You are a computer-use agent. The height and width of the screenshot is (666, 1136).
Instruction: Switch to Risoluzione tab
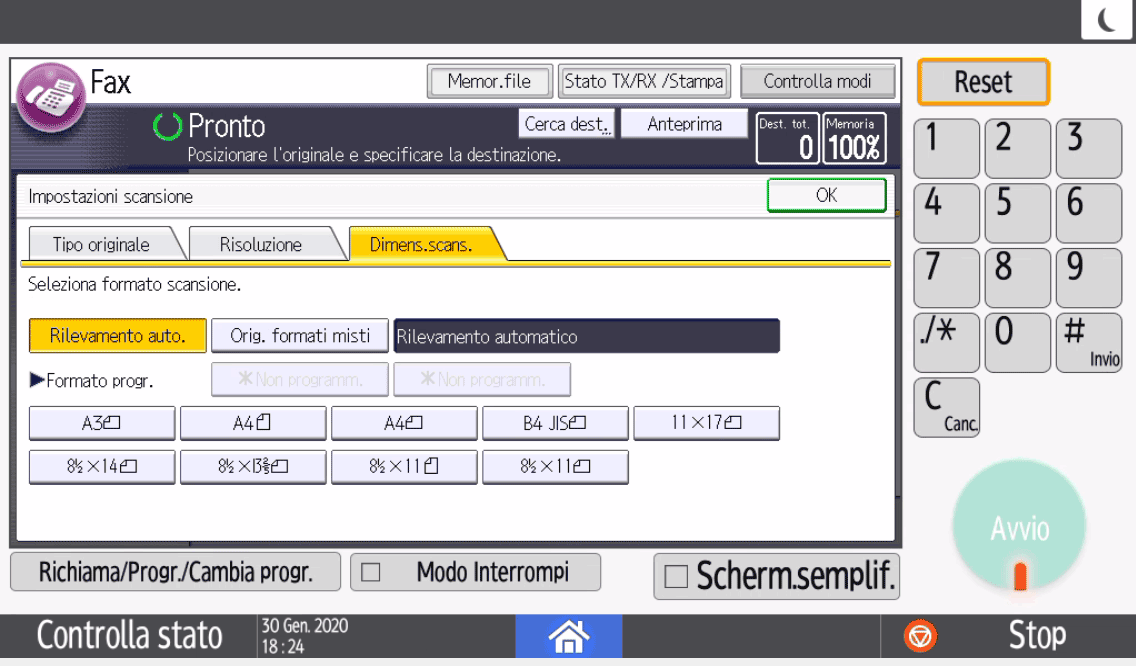tap(262, 244)
